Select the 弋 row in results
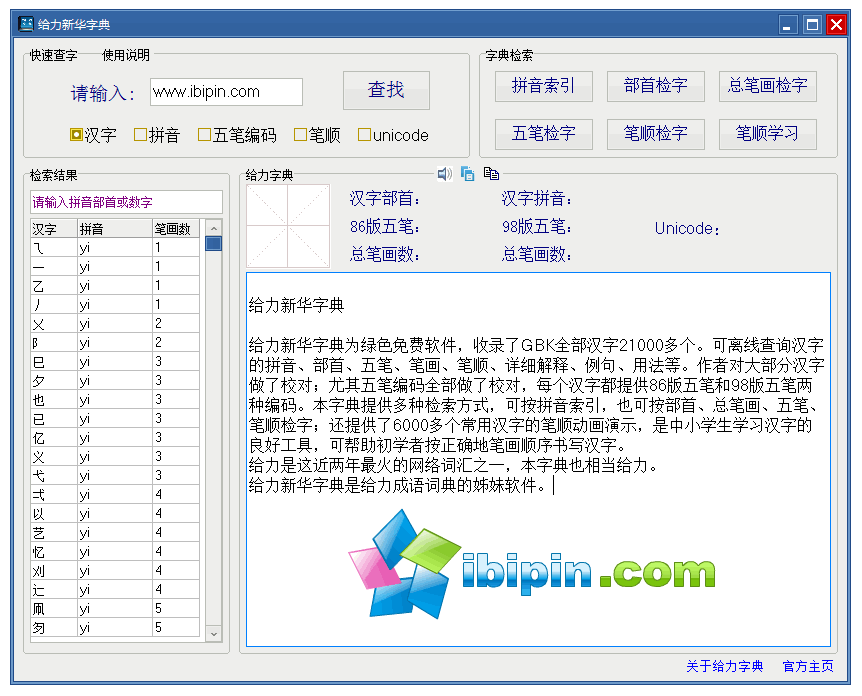862x696 pixels. (115, 476)
